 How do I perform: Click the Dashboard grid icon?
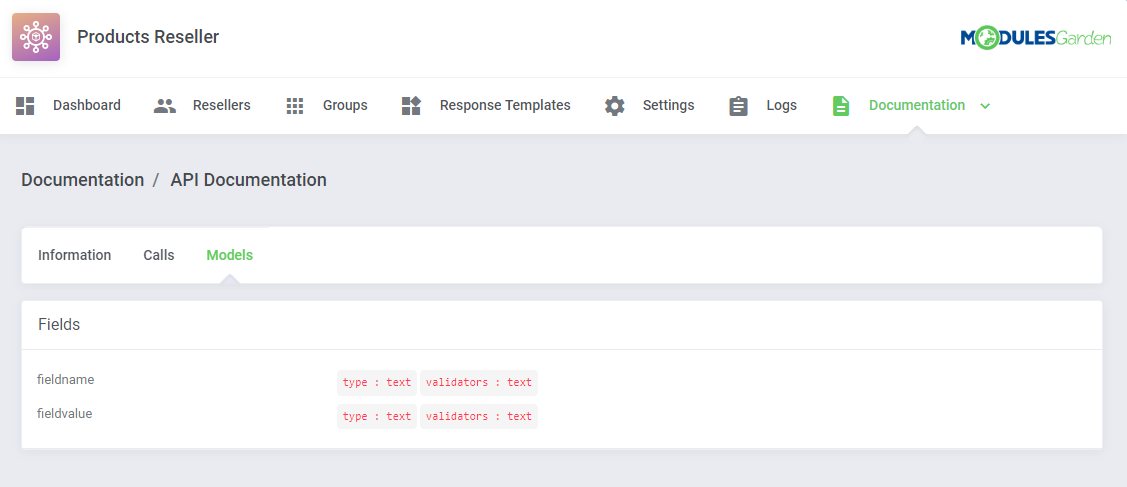point(25,106)
